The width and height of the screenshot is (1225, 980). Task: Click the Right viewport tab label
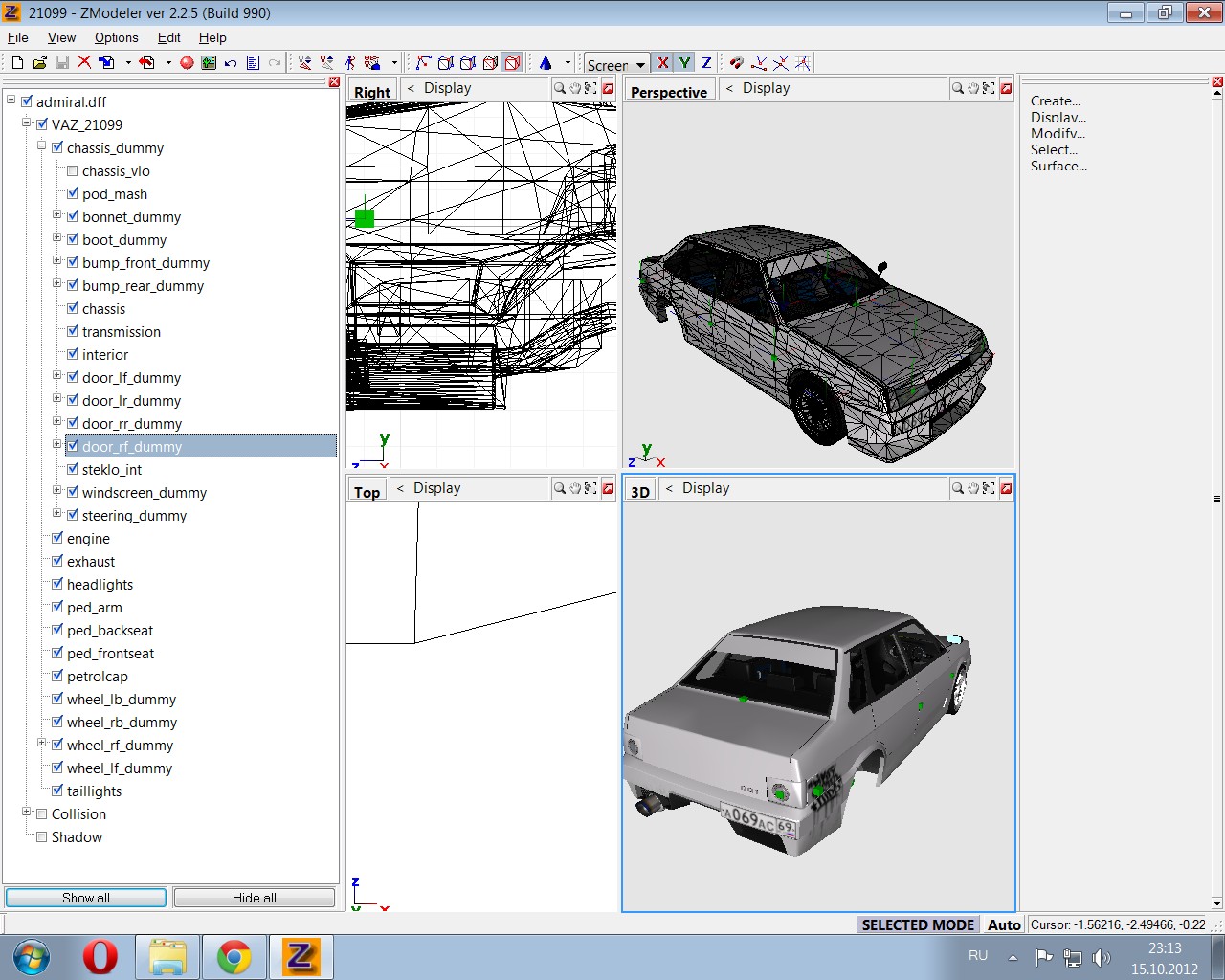tap(372, 92)
